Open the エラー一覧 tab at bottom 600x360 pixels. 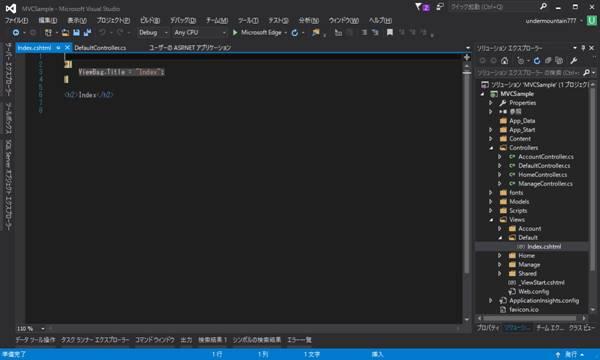pyautogui.click(x=299, y=340)
